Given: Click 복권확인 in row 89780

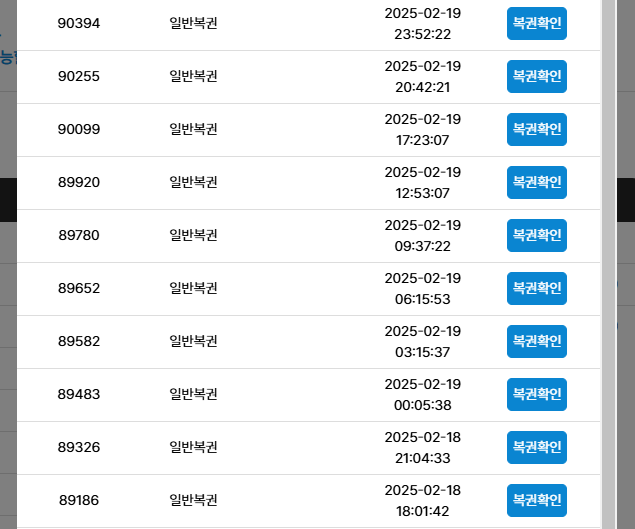Looking at the screenshot, I should pyautogui.click(x=537, y=235).
